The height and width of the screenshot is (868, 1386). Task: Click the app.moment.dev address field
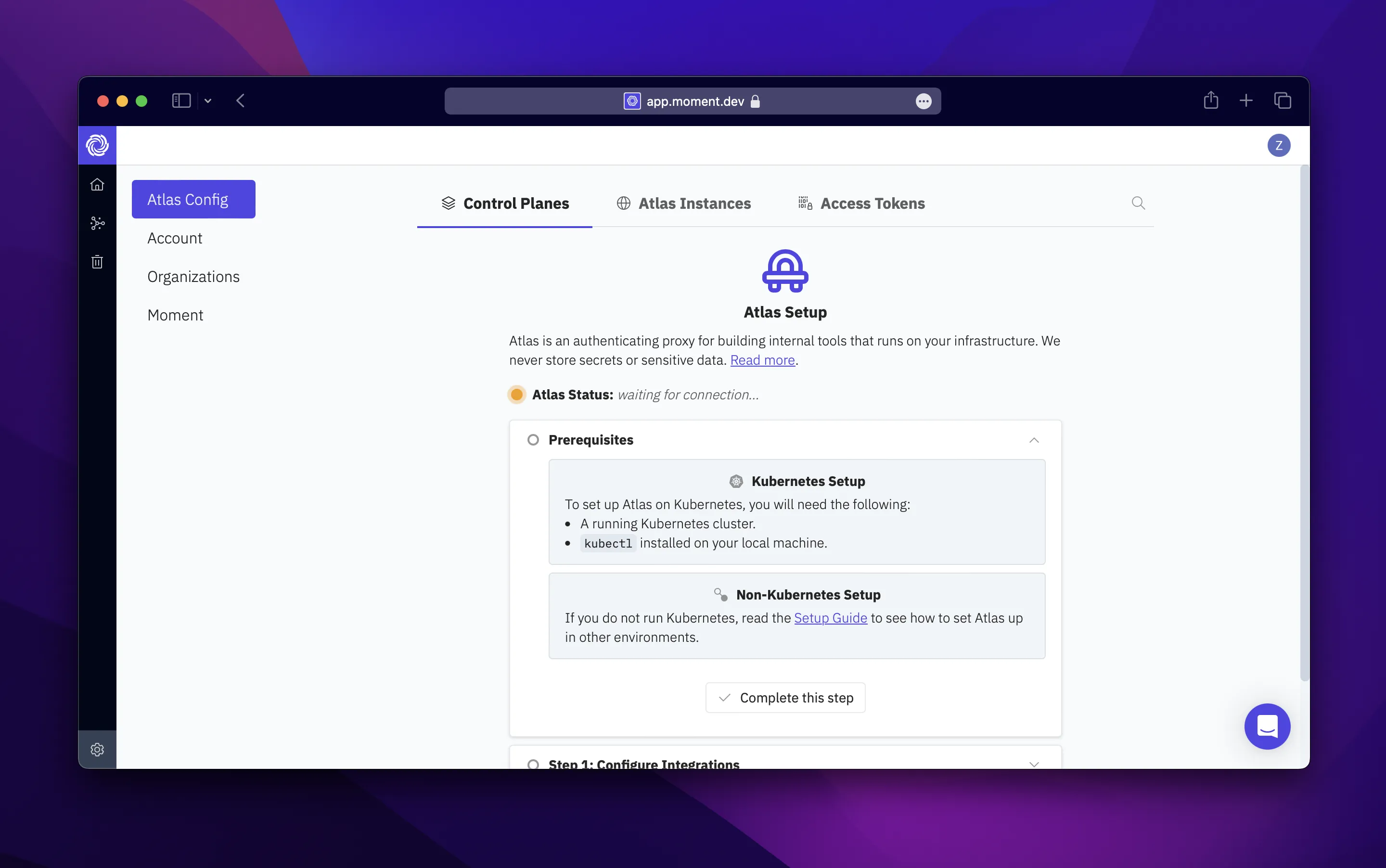693,101
